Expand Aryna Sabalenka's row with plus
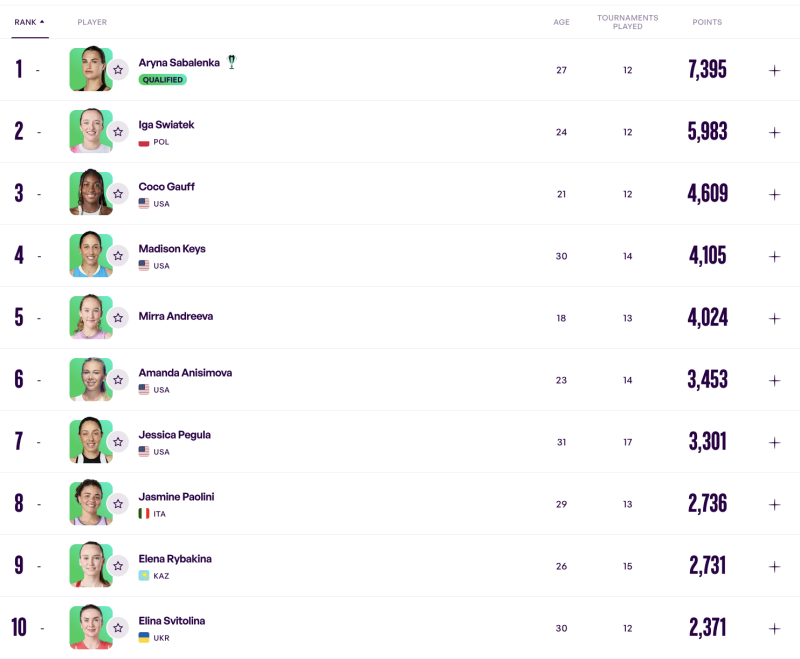 [774, 70]
